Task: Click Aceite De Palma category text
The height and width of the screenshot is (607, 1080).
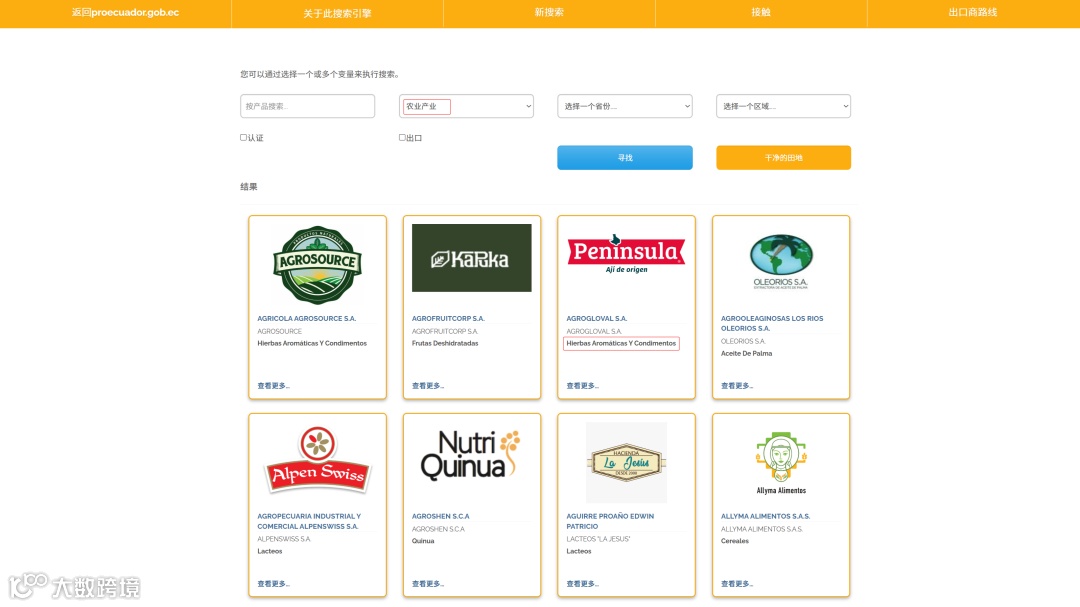Action: (x=746, y=353)
